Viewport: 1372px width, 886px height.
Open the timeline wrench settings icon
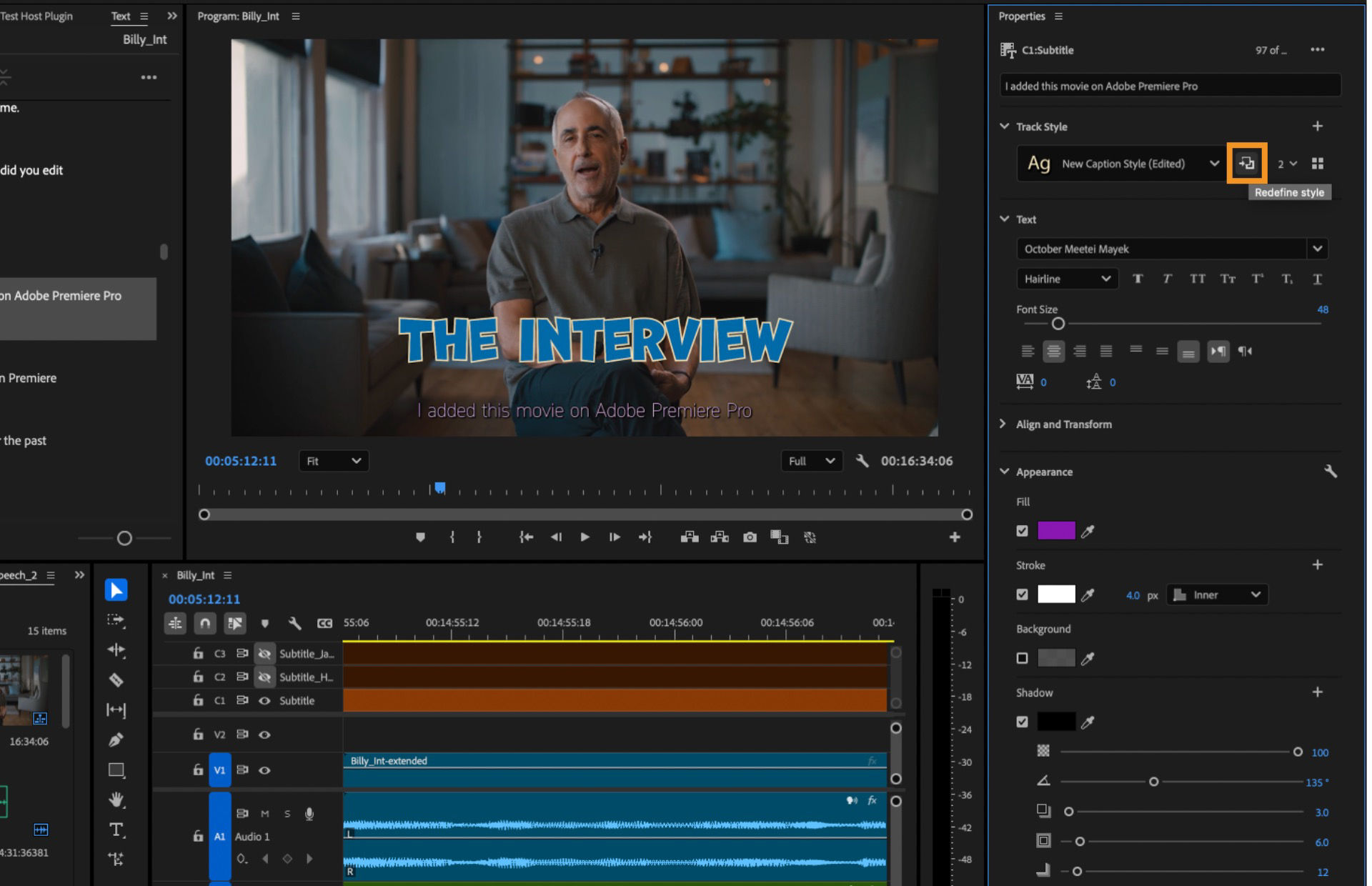[295, 623]
